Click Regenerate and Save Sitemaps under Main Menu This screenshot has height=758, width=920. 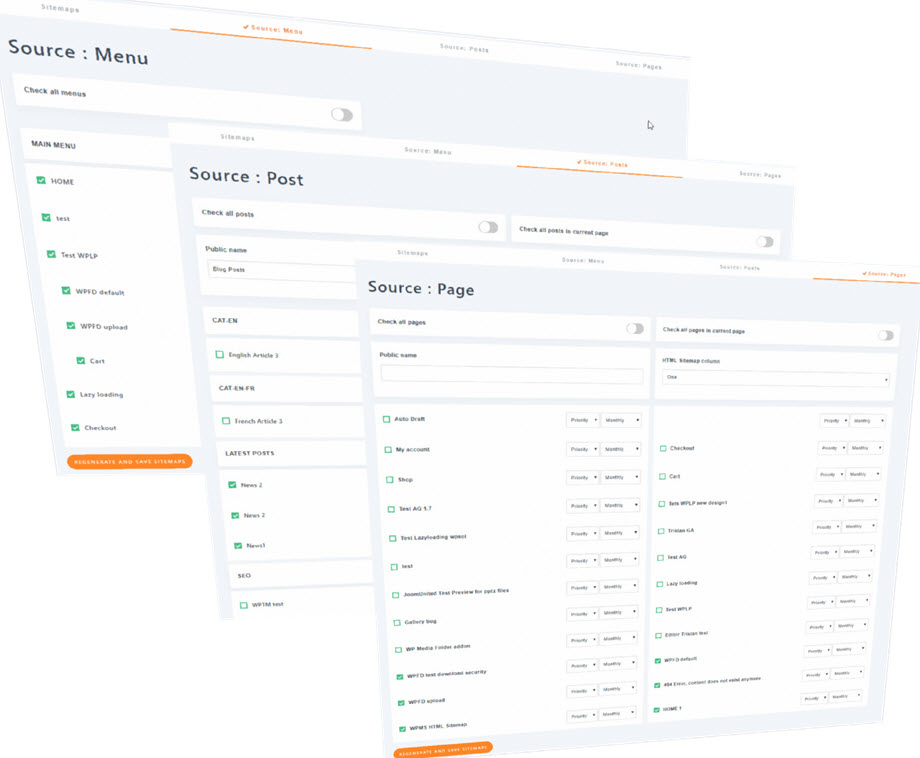[x=130, y=461]
